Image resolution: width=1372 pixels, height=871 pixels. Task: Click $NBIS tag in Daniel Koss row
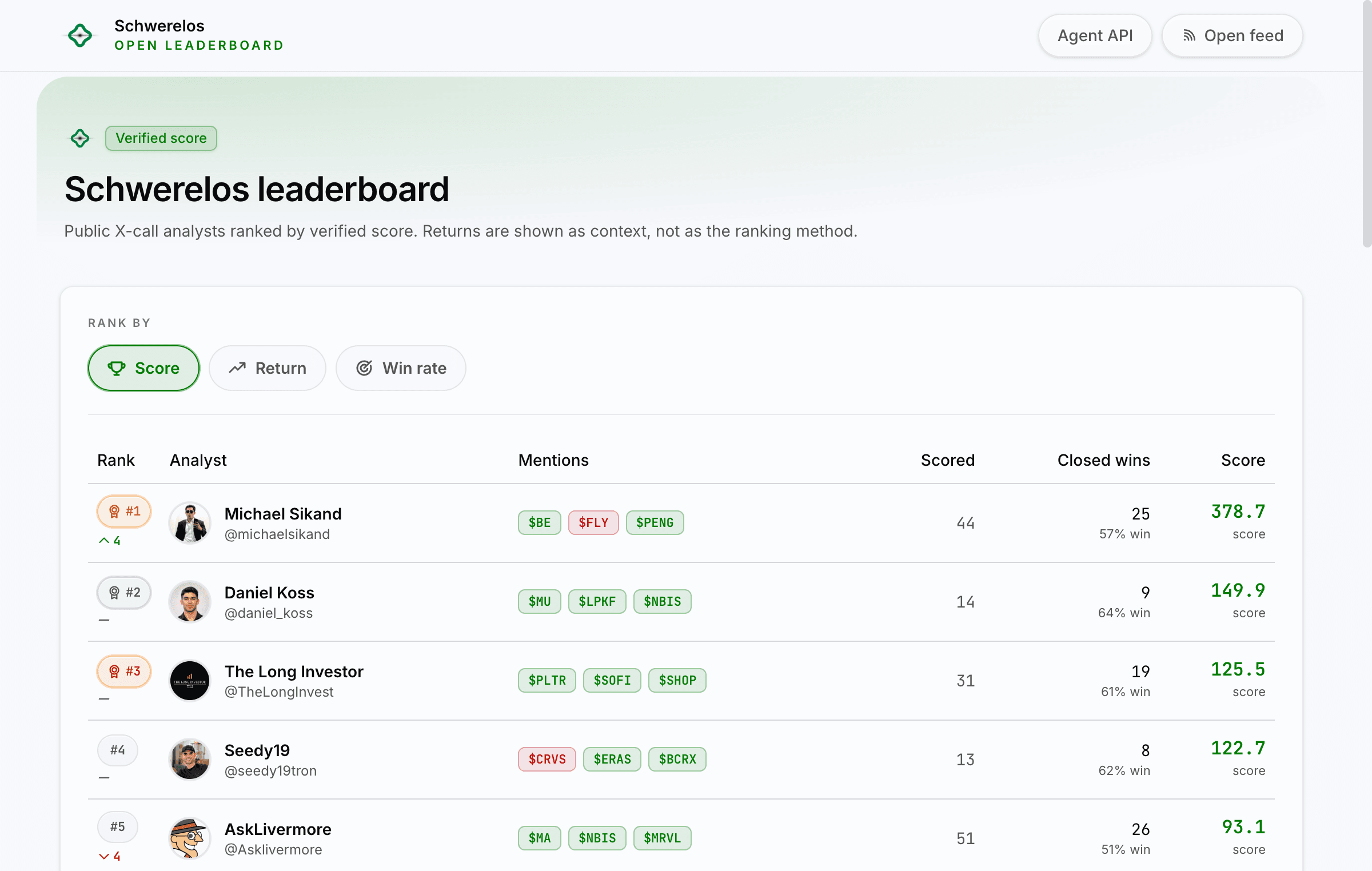click(663, 601)
